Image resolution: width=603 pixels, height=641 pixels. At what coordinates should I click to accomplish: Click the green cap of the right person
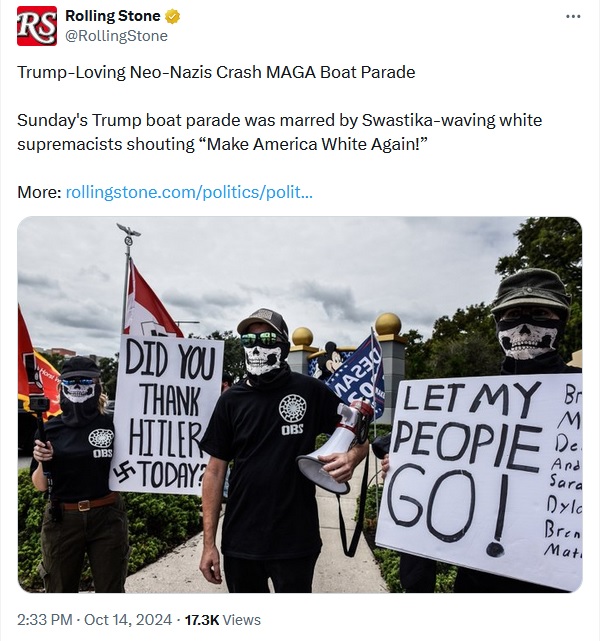pos(531,289)
